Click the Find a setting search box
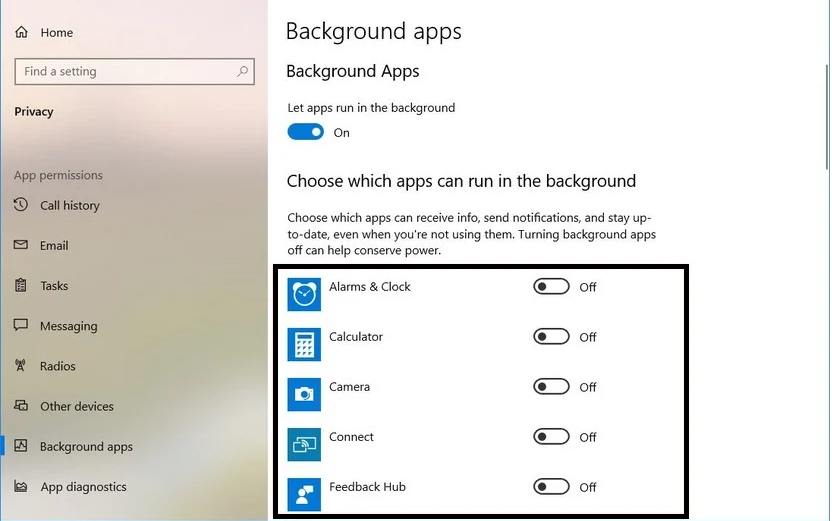 point(134,71)
